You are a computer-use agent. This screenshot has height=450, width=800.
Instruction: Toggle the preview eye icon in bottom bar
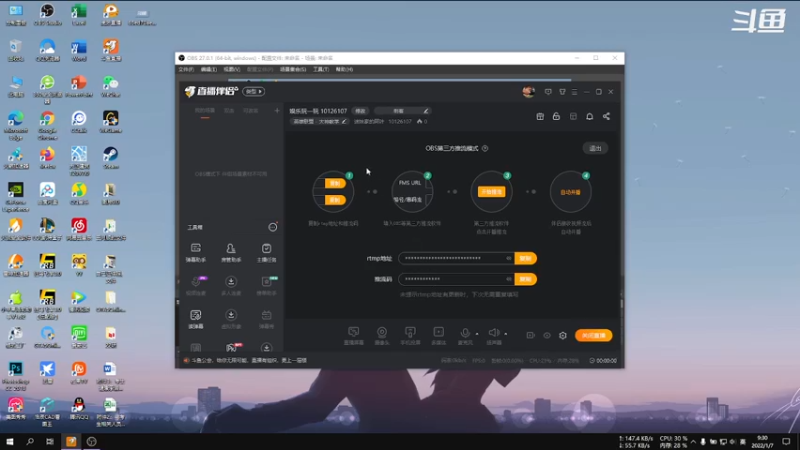547,335
